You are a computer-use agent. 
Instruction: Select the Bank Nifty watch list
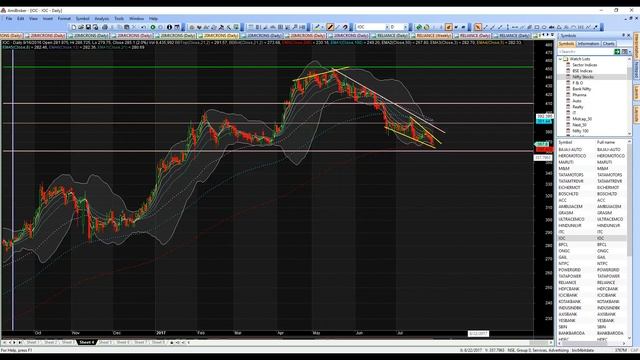(x=582, y=89)
